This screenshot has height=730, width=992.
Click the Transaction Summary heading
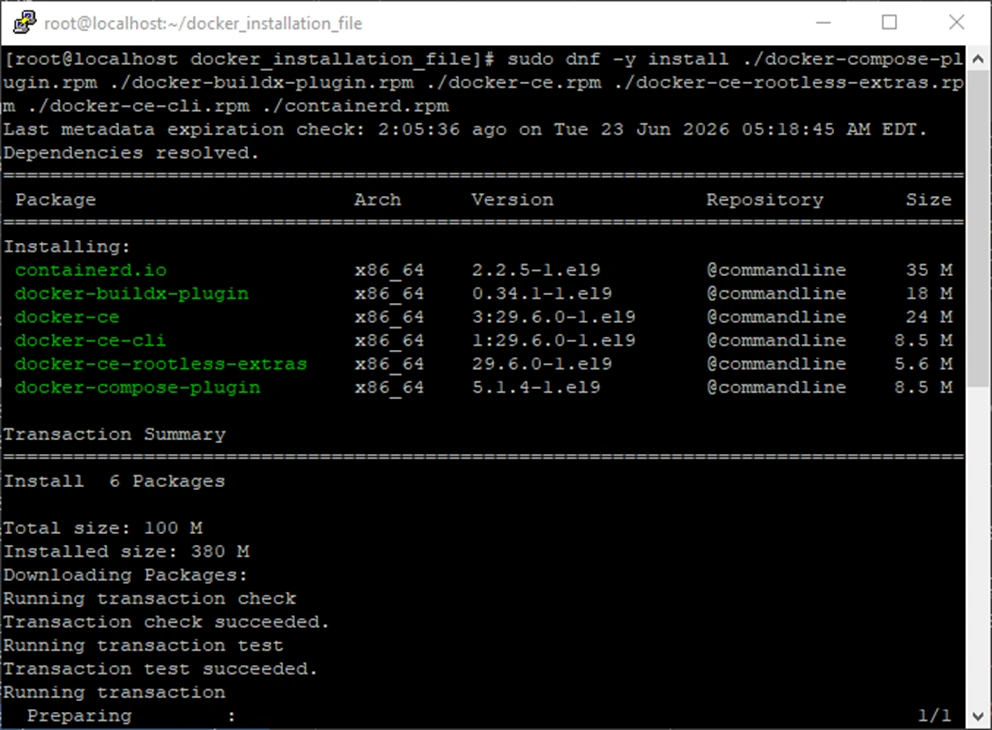(x=115, y=435)
